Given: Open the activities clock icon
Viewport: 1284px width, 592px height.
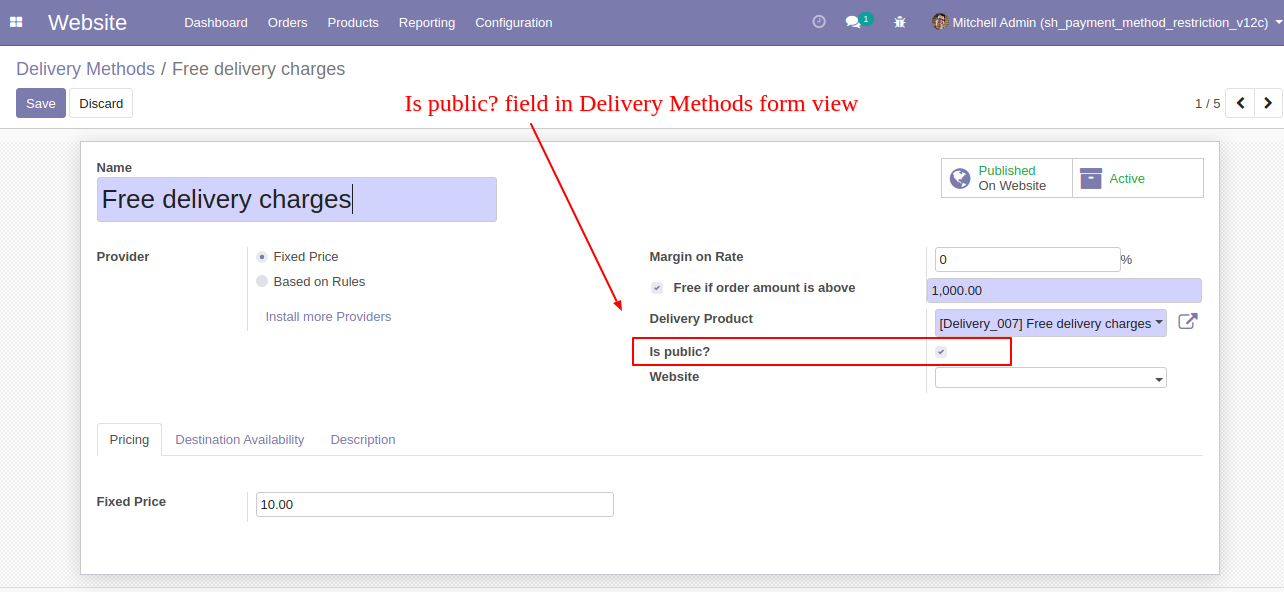Looking at the screenshot, I should click(x=819, y=21).
